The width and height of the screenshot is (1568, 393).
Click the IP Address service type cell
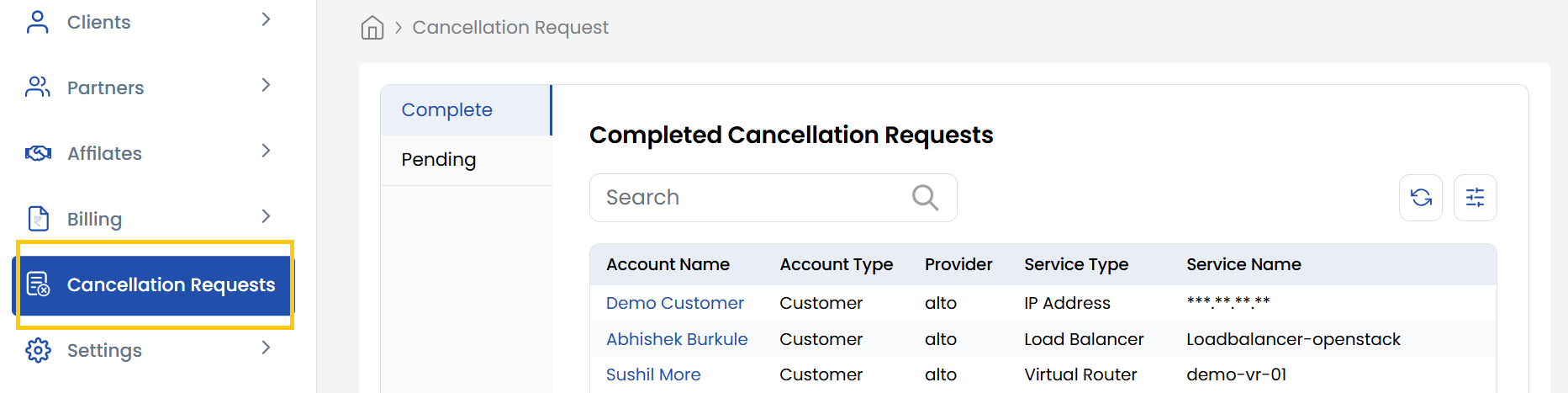point(1067,303)
